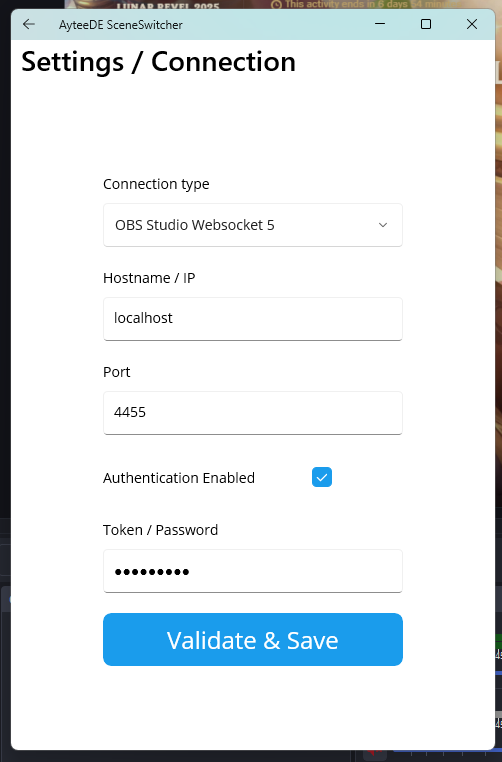Focus the Hostname / IP field with localhost
Image resolution: width=502 pixels, height=762 pixels.
[253, 319]
